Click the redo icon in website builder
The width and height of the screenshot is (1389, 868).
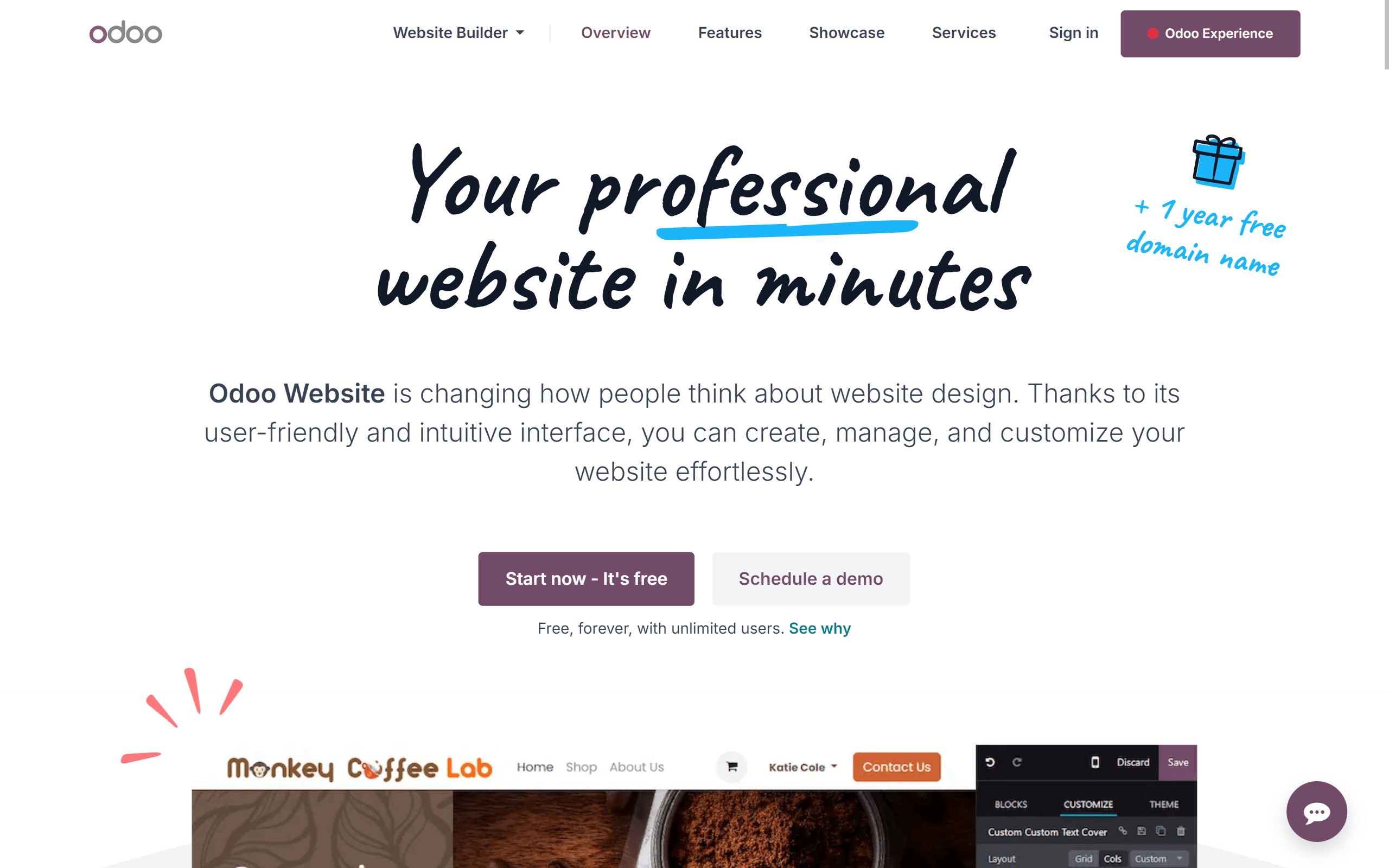coord(1017,763)
